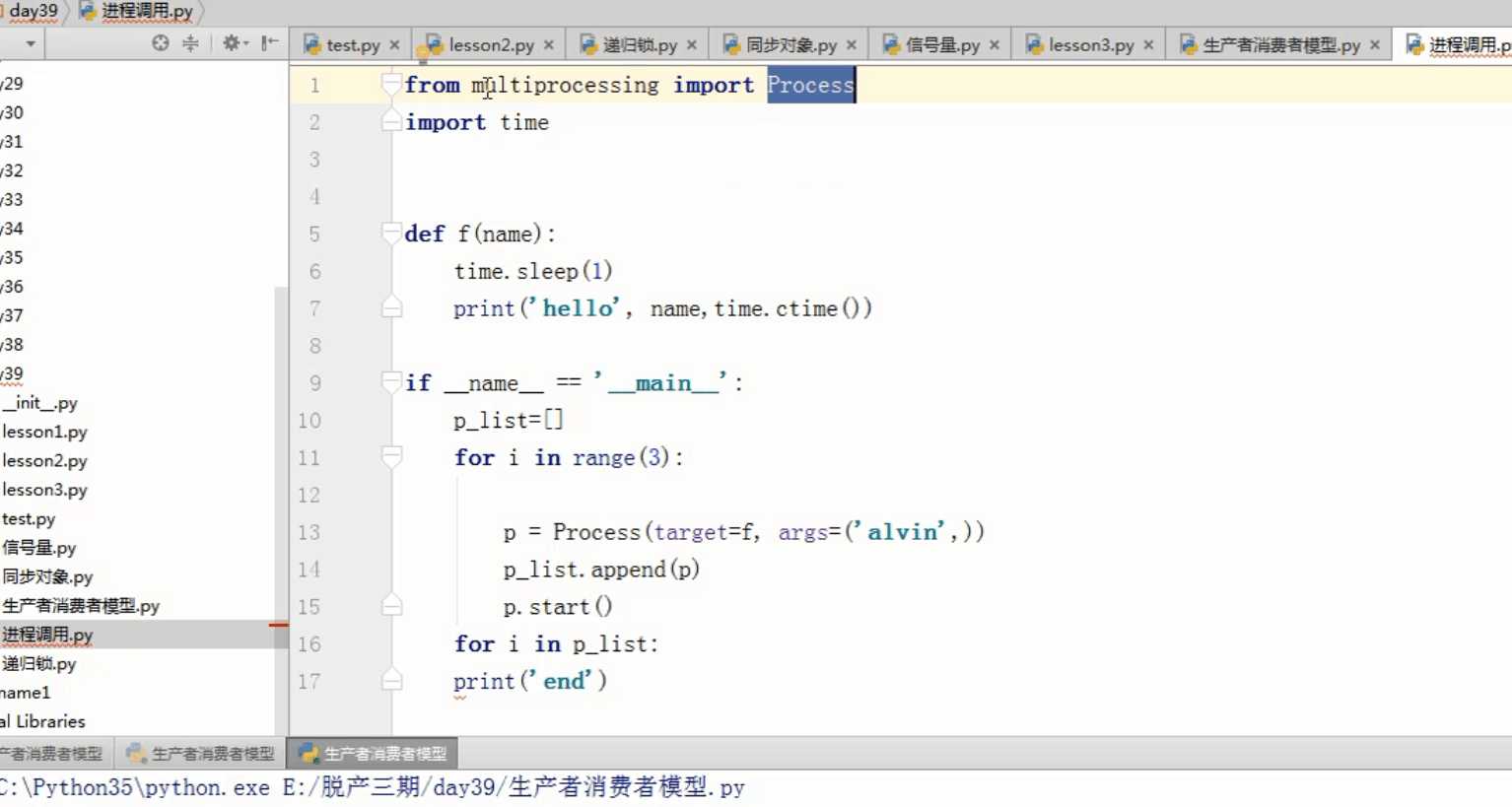Collapse the def f(name) fold on line 5
Viewport: 1512px width, 807px height.
[x=391, y=233]
